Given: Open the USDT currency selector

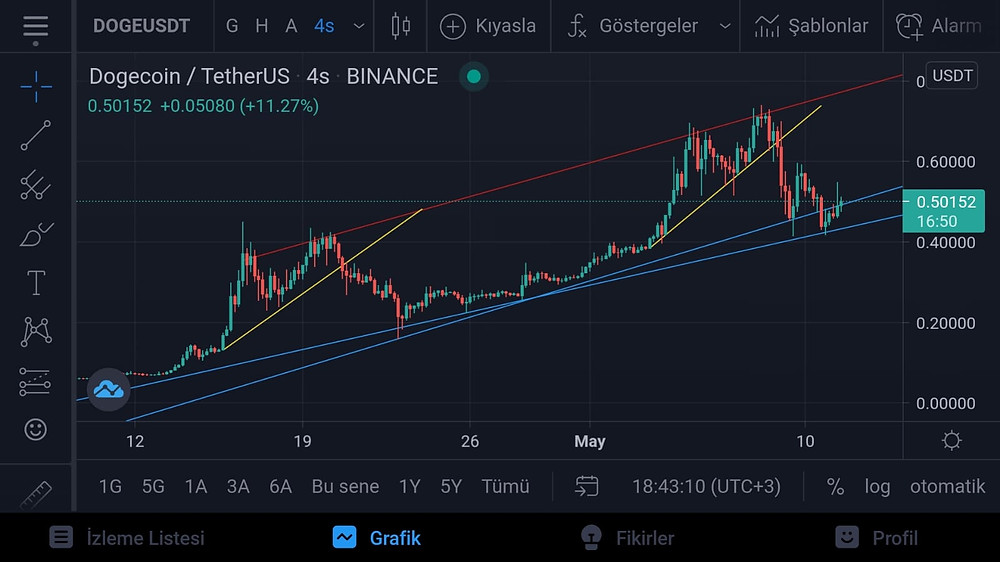Looking at the screenshot, I should coord(952,76).
